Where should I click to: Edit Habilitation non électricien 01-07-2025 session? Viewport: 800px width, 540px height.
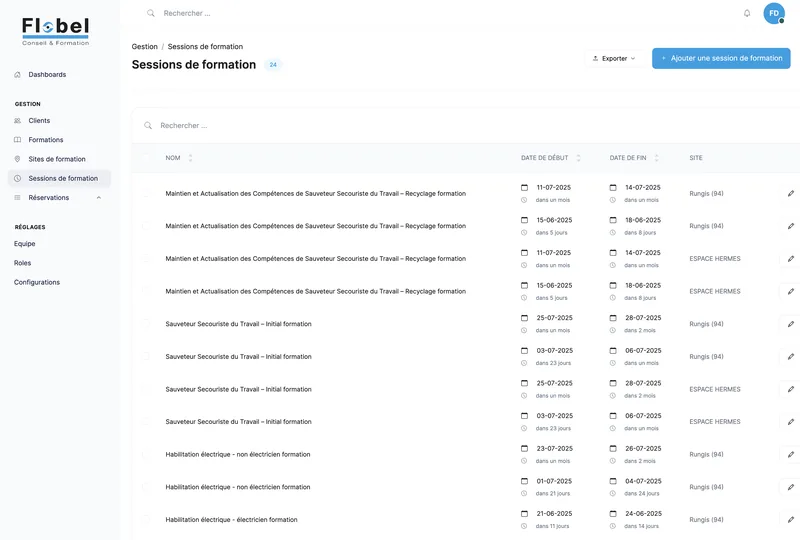[x=790, y=487]
